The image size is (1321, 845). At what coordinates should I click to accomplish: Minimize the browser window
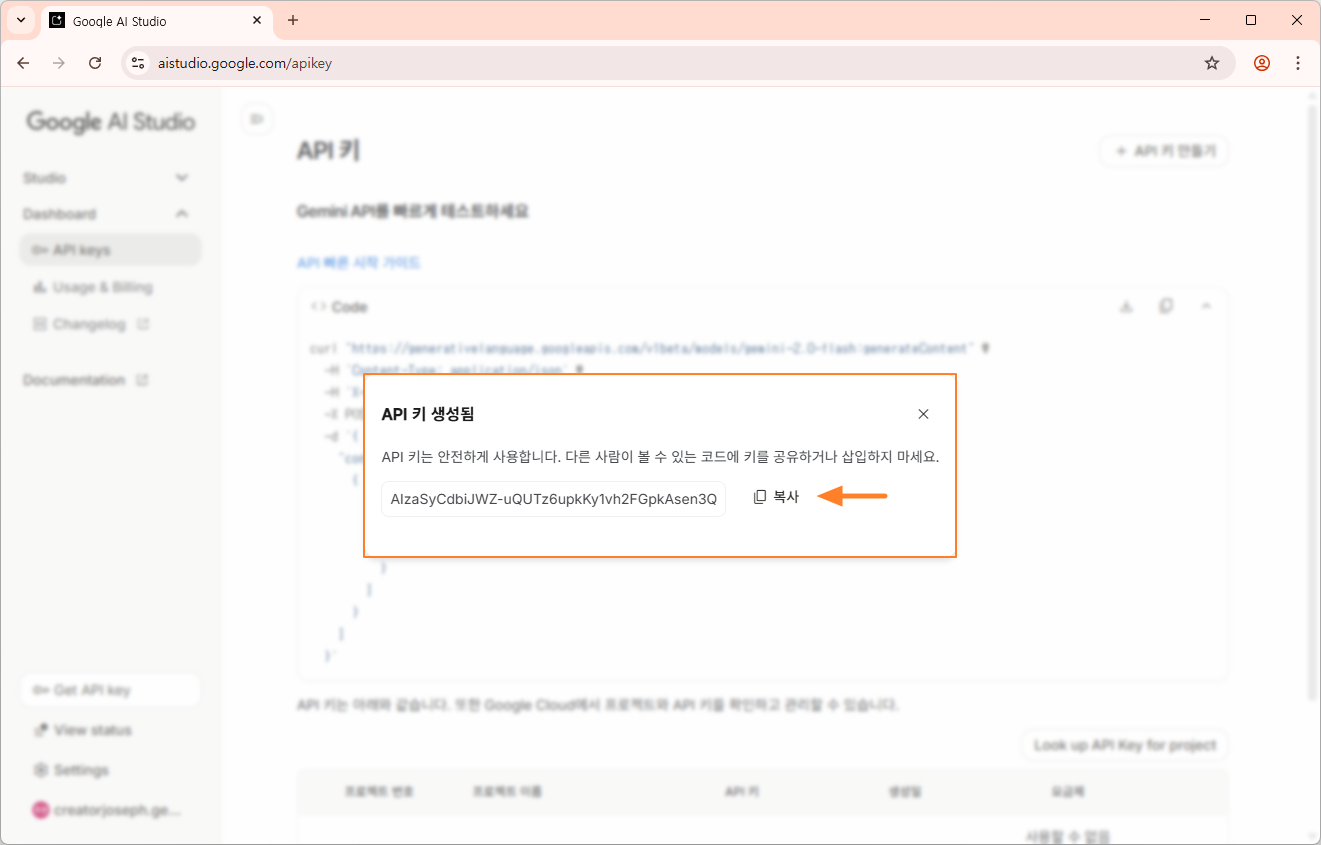click(1205, 20)
